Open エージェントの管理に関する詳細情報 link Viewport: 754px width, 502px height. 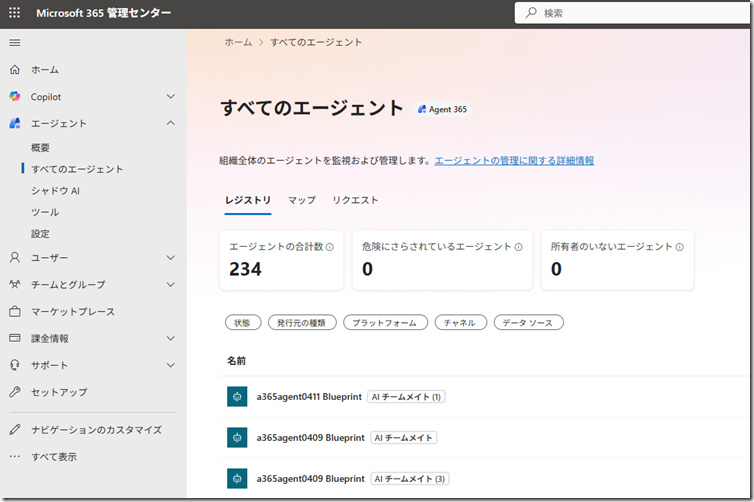point(514,161)
